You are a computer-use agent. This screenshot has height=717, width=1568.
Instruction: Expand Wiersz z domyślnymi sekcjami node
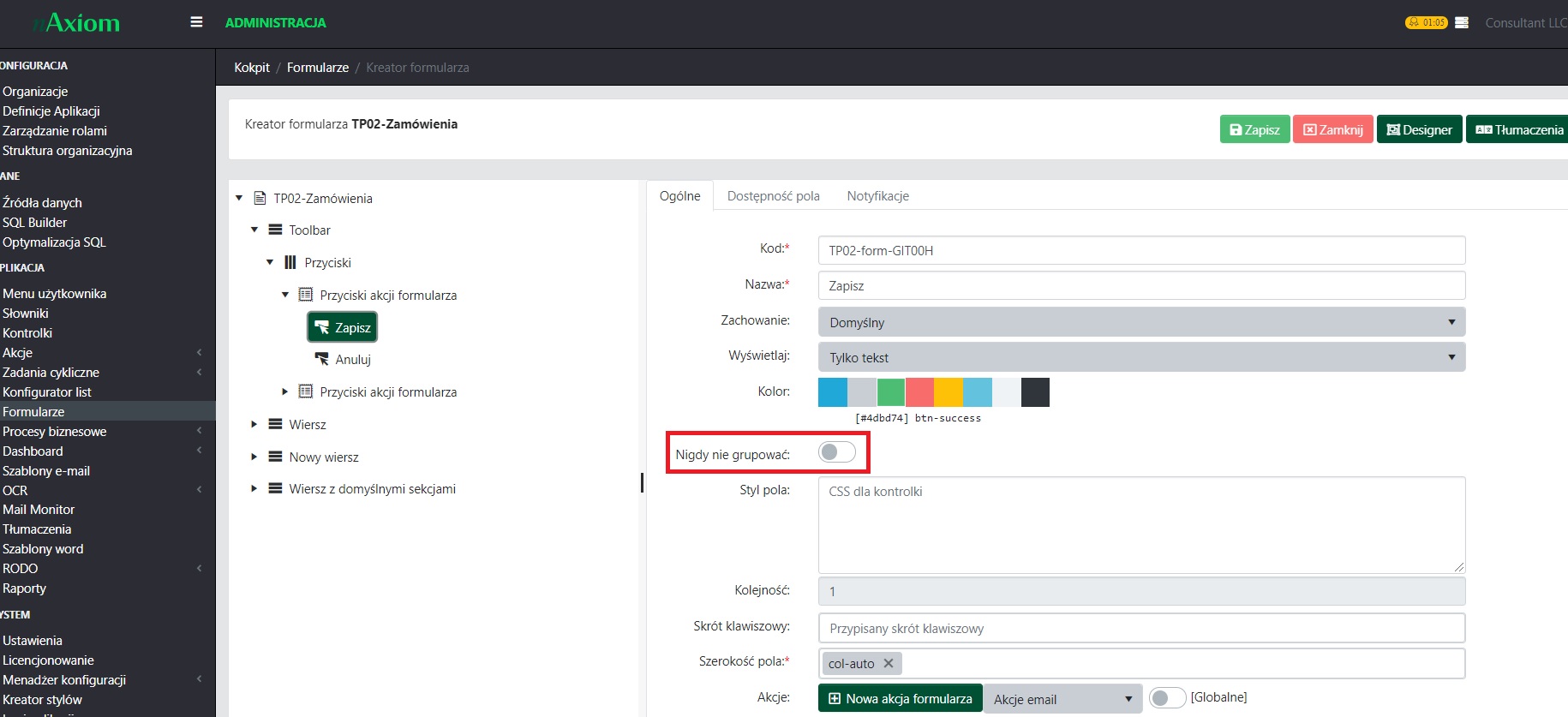pos(254,488)
